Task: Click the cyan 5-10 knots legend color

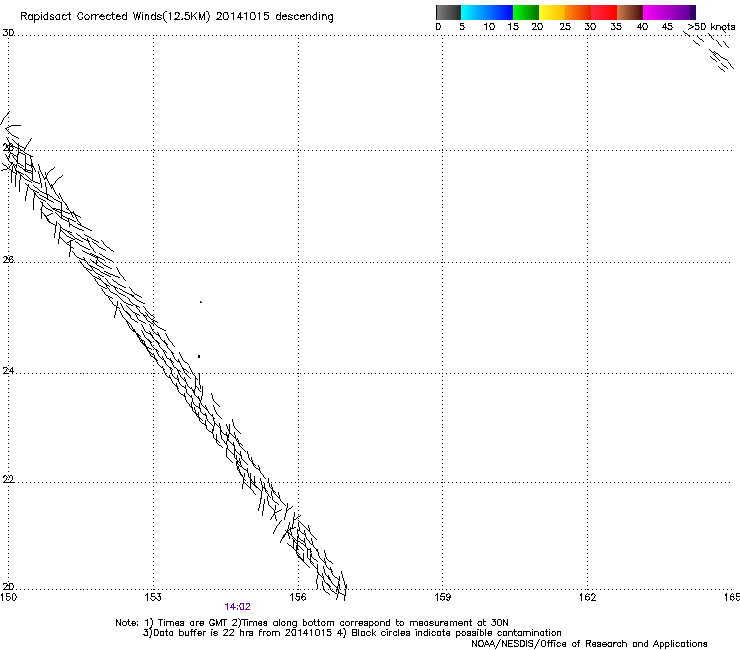Action: (x=474, y=12)
